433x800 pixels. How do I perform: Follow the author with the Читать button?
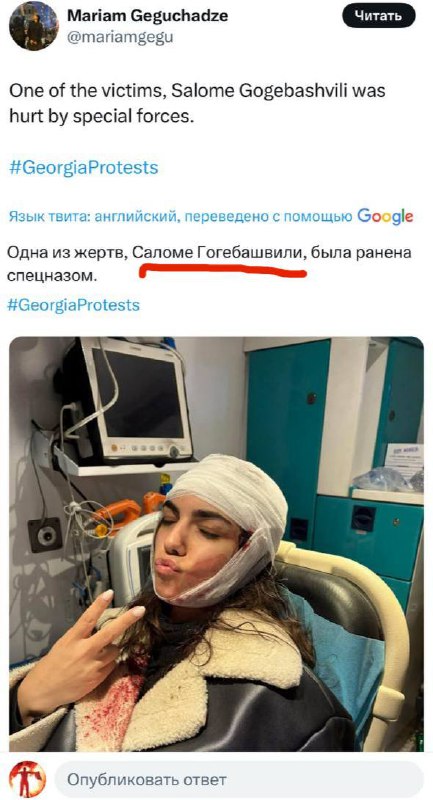pos(378,15)
